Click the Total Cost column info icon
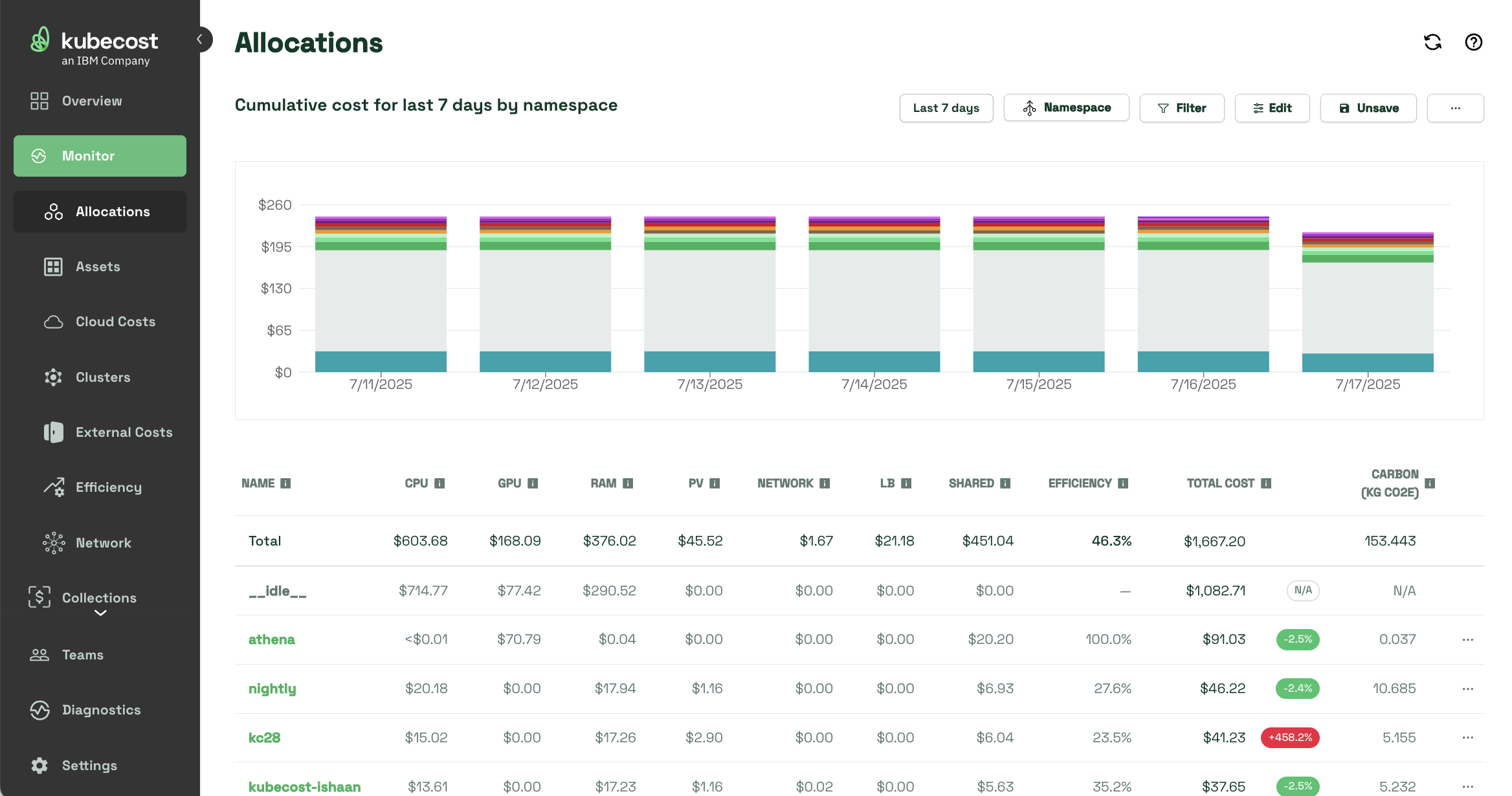This screenshot has height=796, width=1512. point(1266,483)
